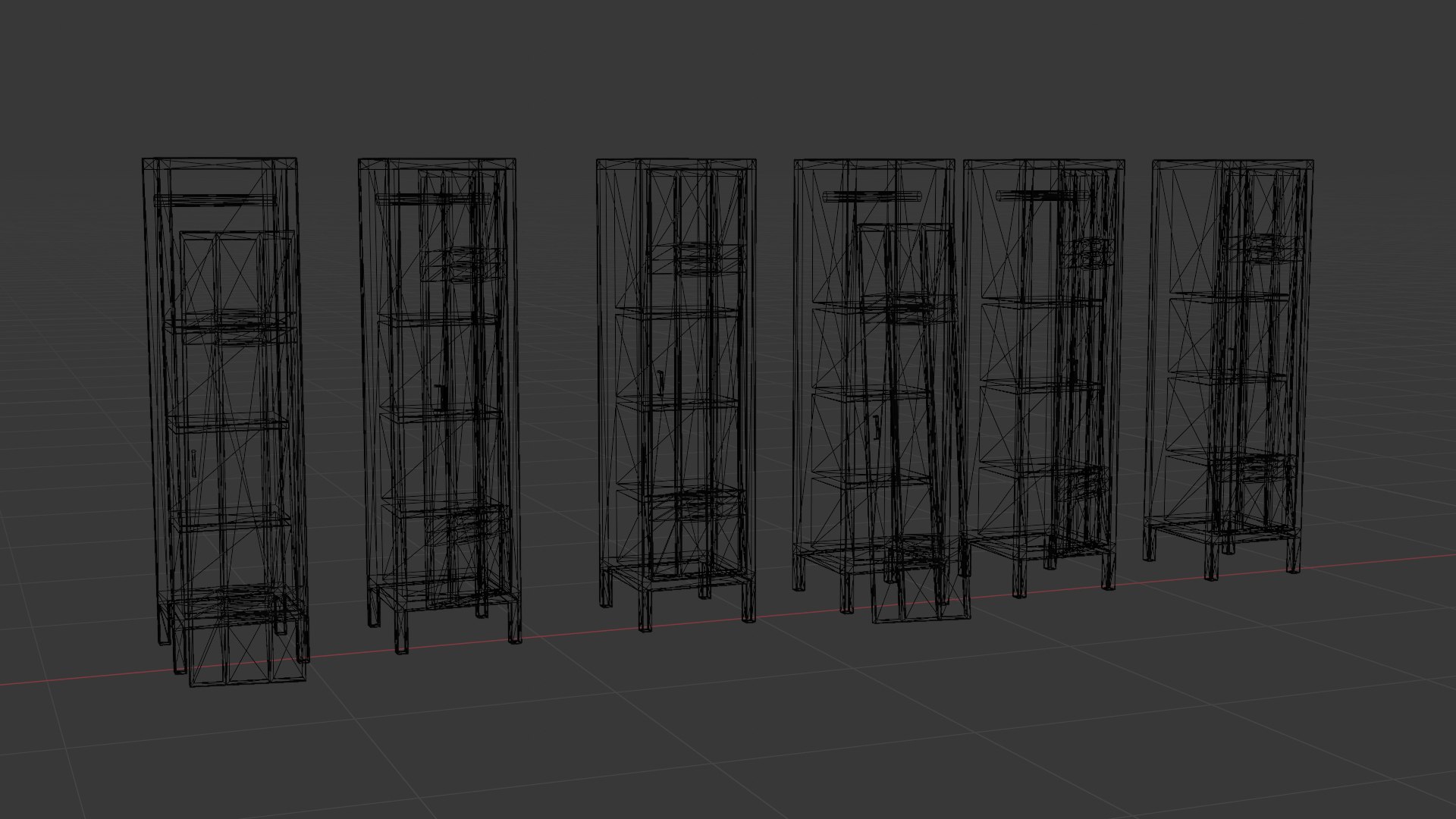Viewport: 1456px width, 819px height.
Task: Click the hanging rod in the leftmost cabinet
Action: pyautogui.click(x=215, y=200)
